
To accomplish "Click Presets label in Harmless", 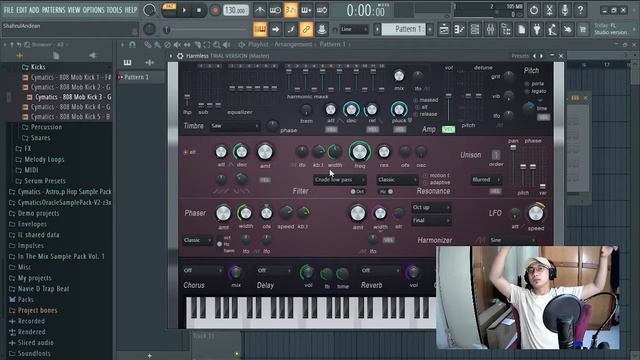I will (520, 56).
